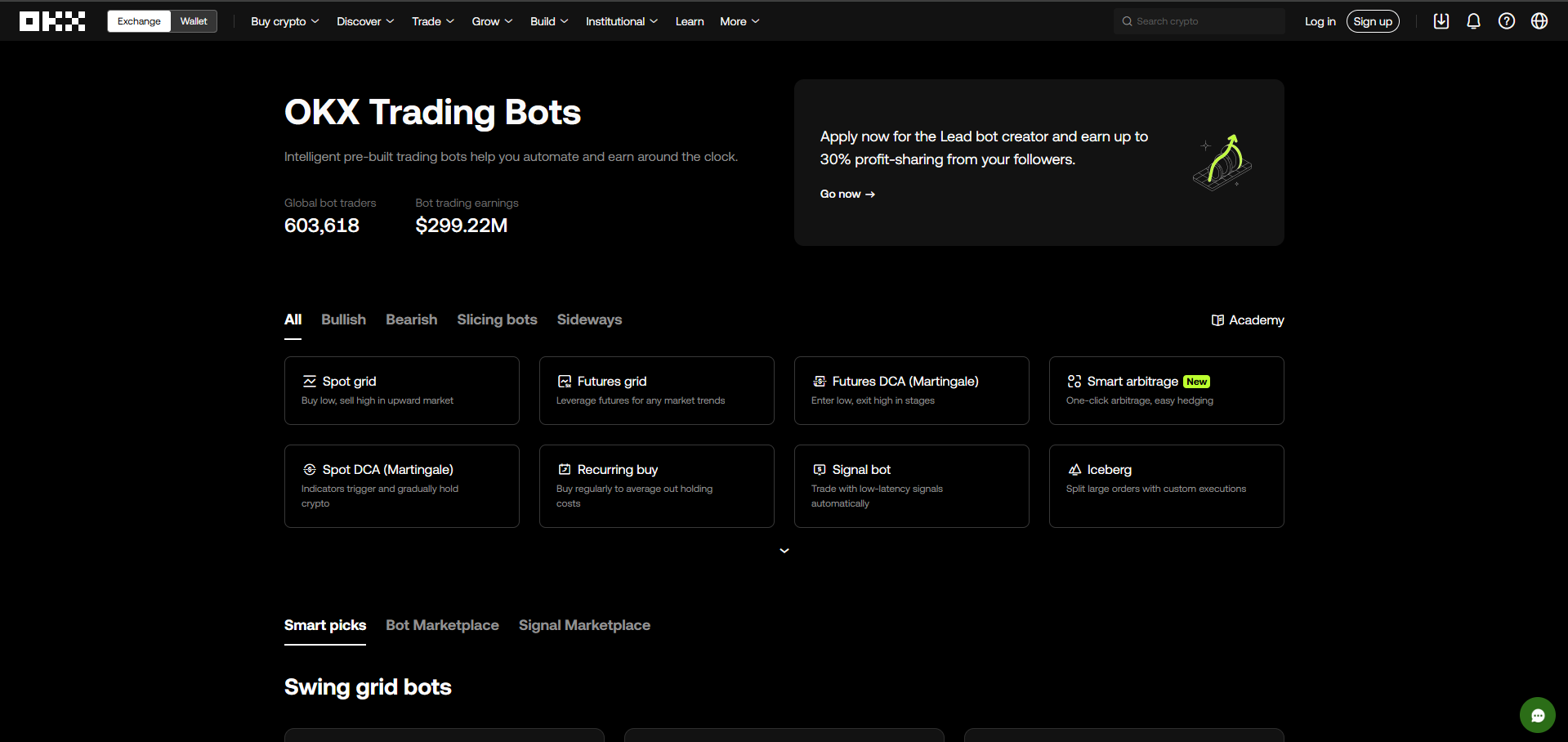The width and height of the screenshot is (1568, 742).
Task: Select the Slicing bots tab
Action: pos(497,320)
